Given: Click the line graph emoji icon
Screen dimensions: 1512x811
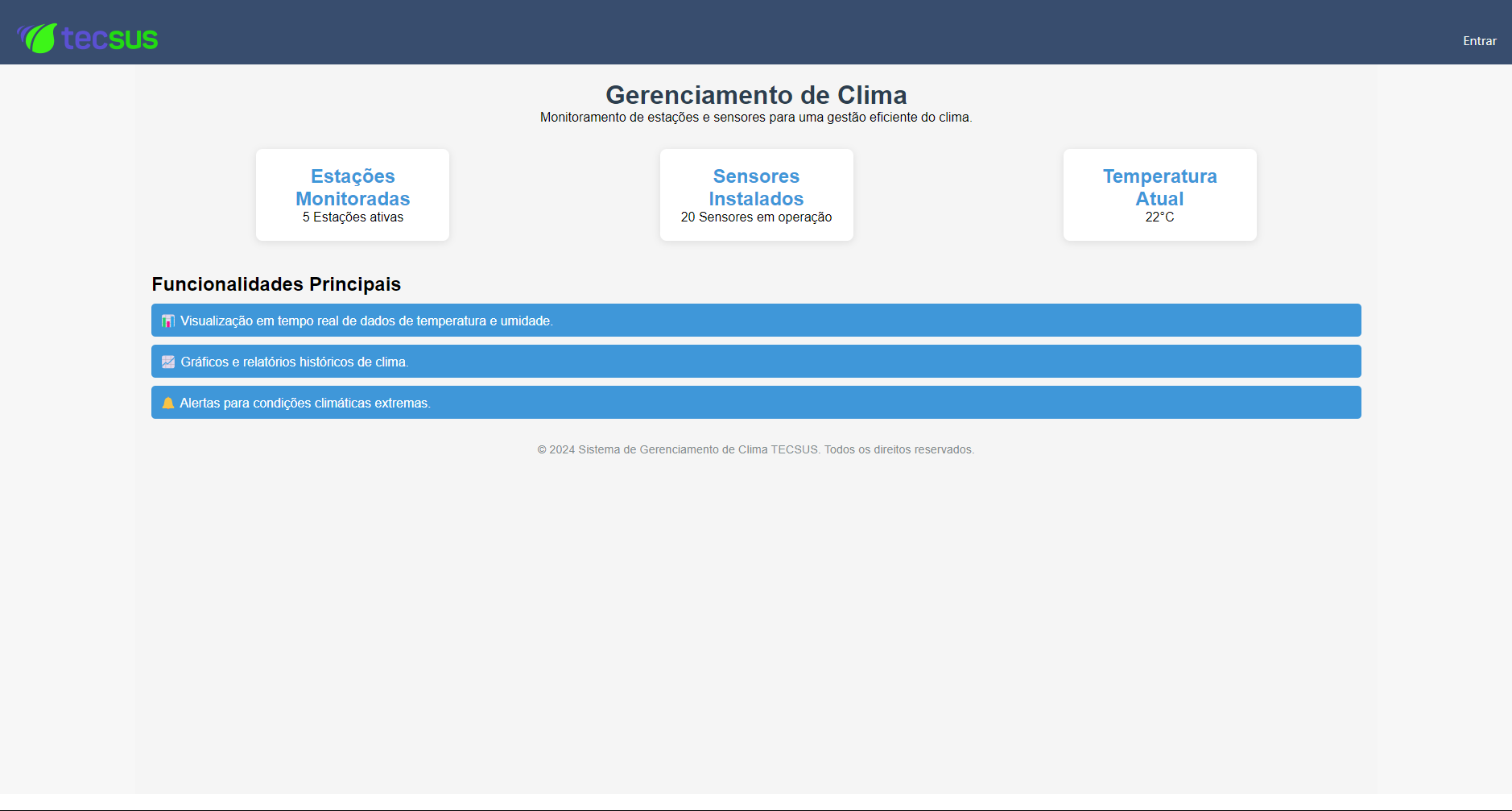Looking at the screenshot, I should (168, 362).
